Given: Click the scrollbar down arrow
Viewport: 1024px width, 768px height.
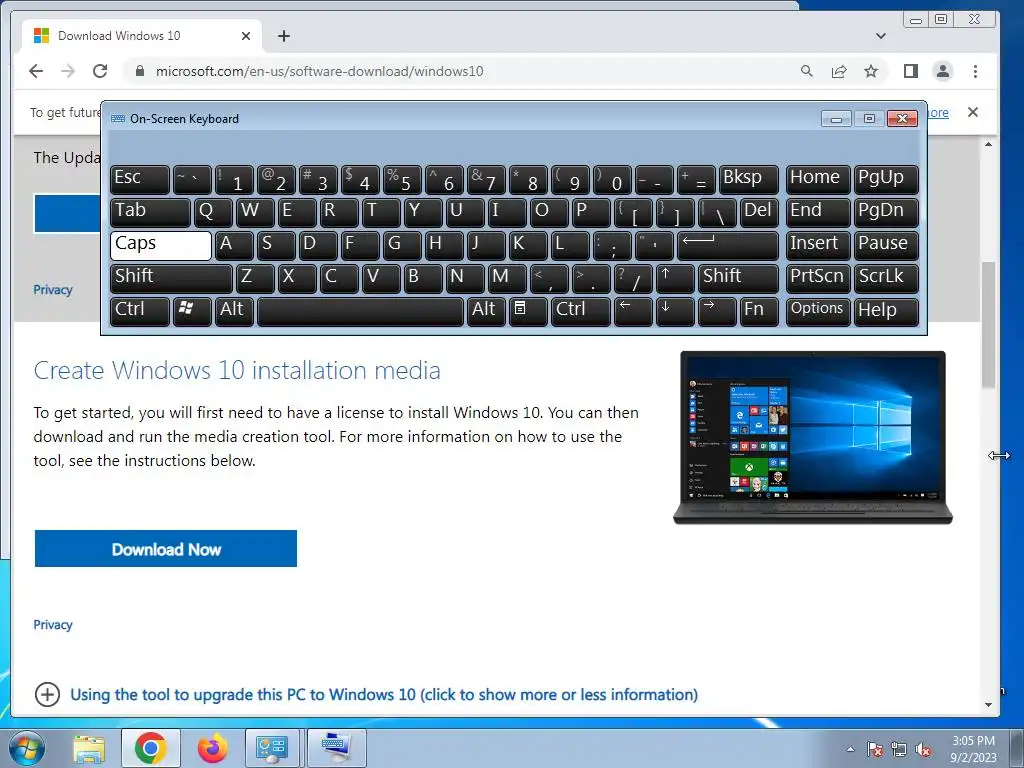Looking at the screenshot, I should 989,705.
